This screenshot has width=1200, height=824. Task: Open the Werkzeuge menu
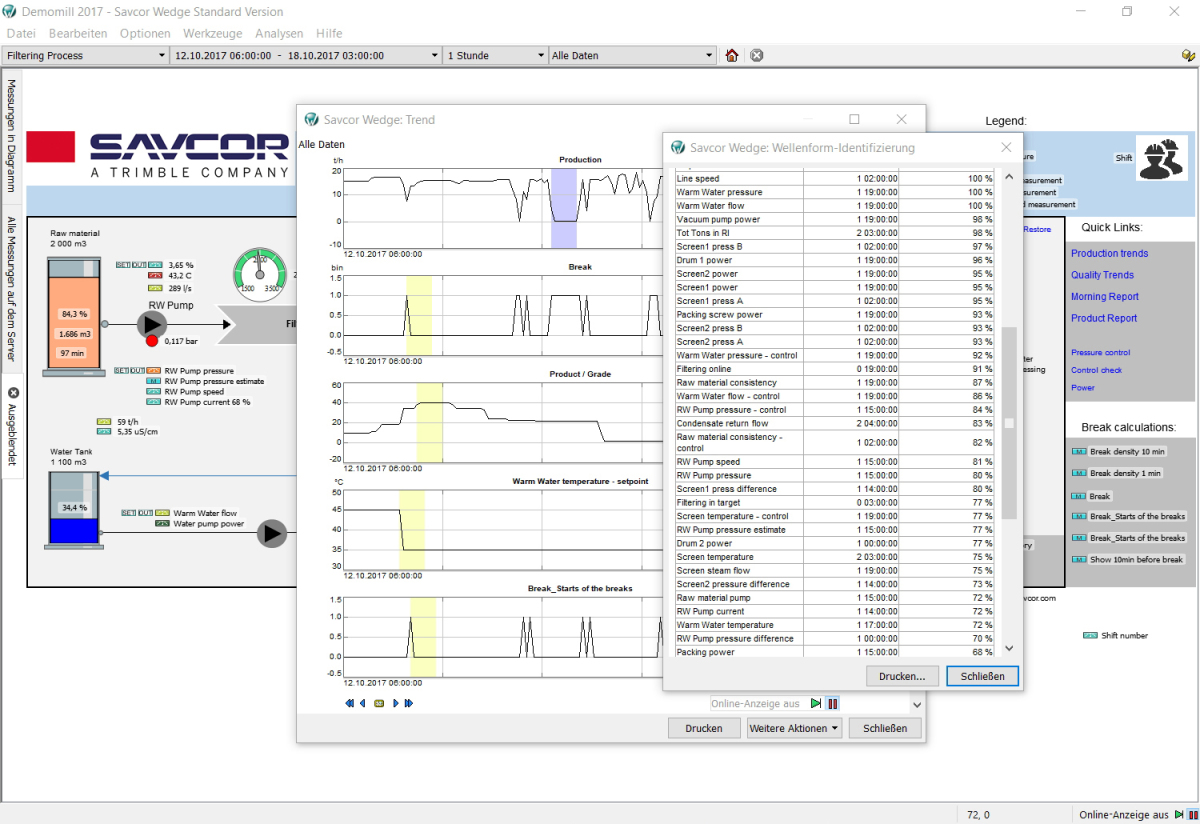coord(214,33)
